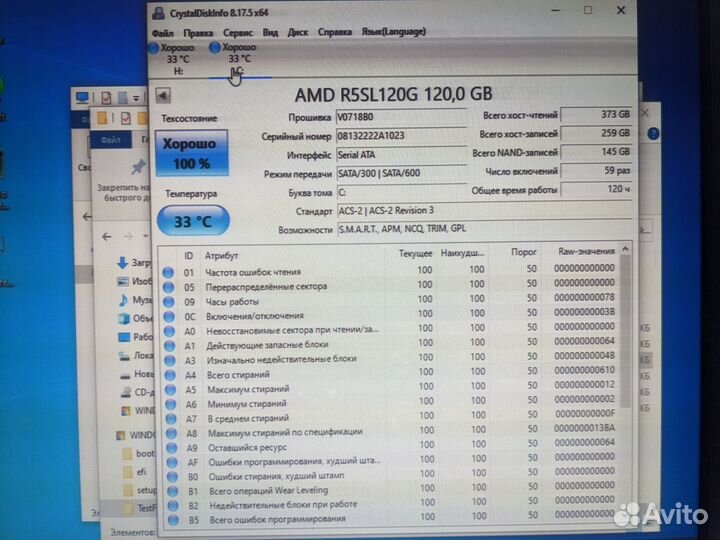Select the Частота ошибок чтения row
This screenshot has width=720, height=540.
point(389,271)
